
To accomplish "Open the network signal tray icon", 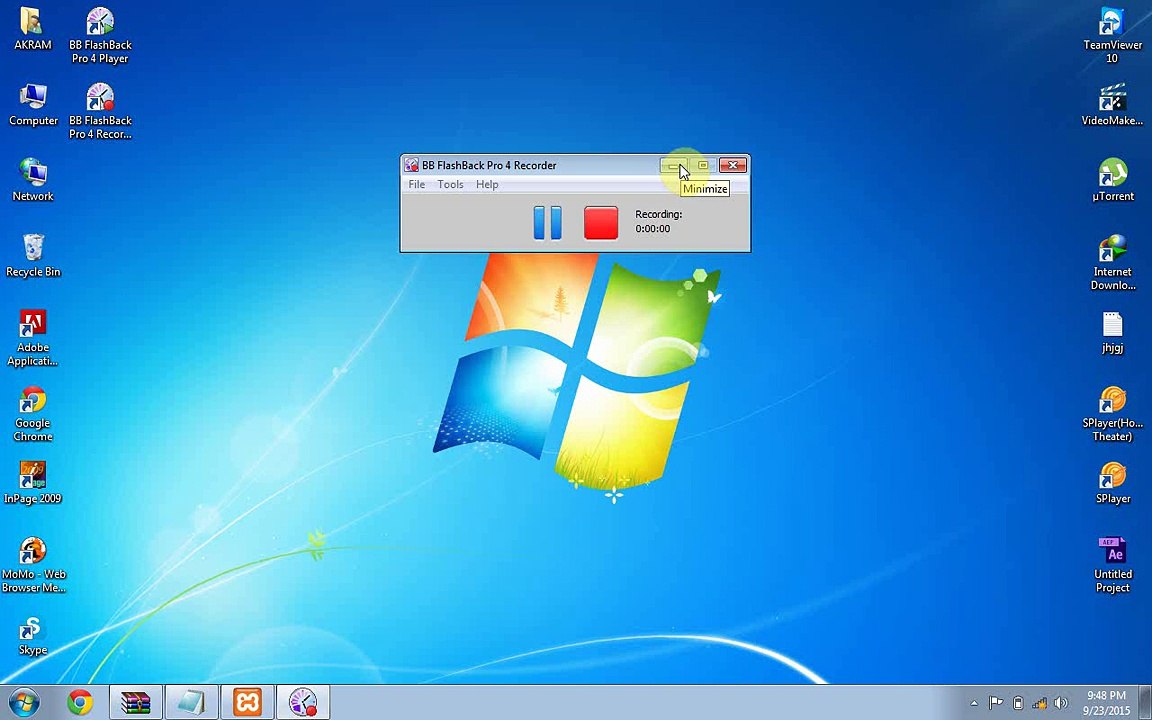I will pyautogui.click(x=1039, y=703).
